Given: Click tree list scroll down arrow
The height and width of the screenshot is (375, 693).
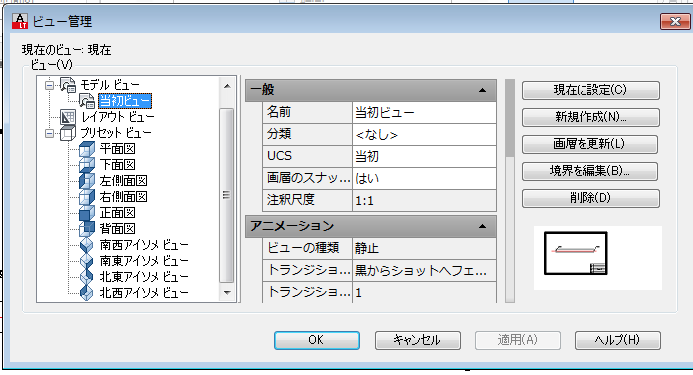Looking at the screenshot, I should pyautogui.click(x=227, y=292).
